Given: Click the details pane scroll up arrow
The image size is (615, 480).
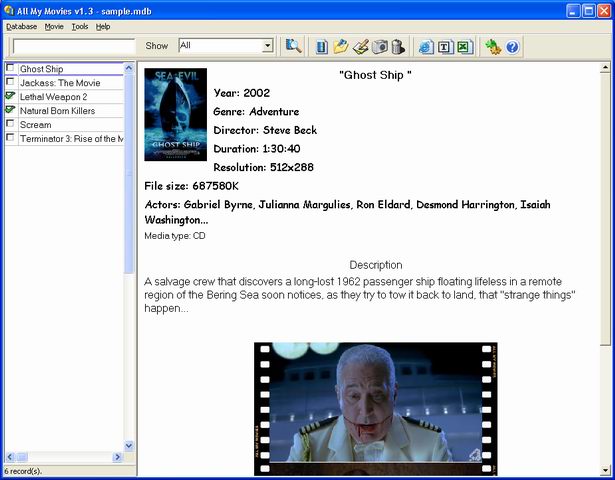Looking at the screenshot, I should [x=605, y=67].
